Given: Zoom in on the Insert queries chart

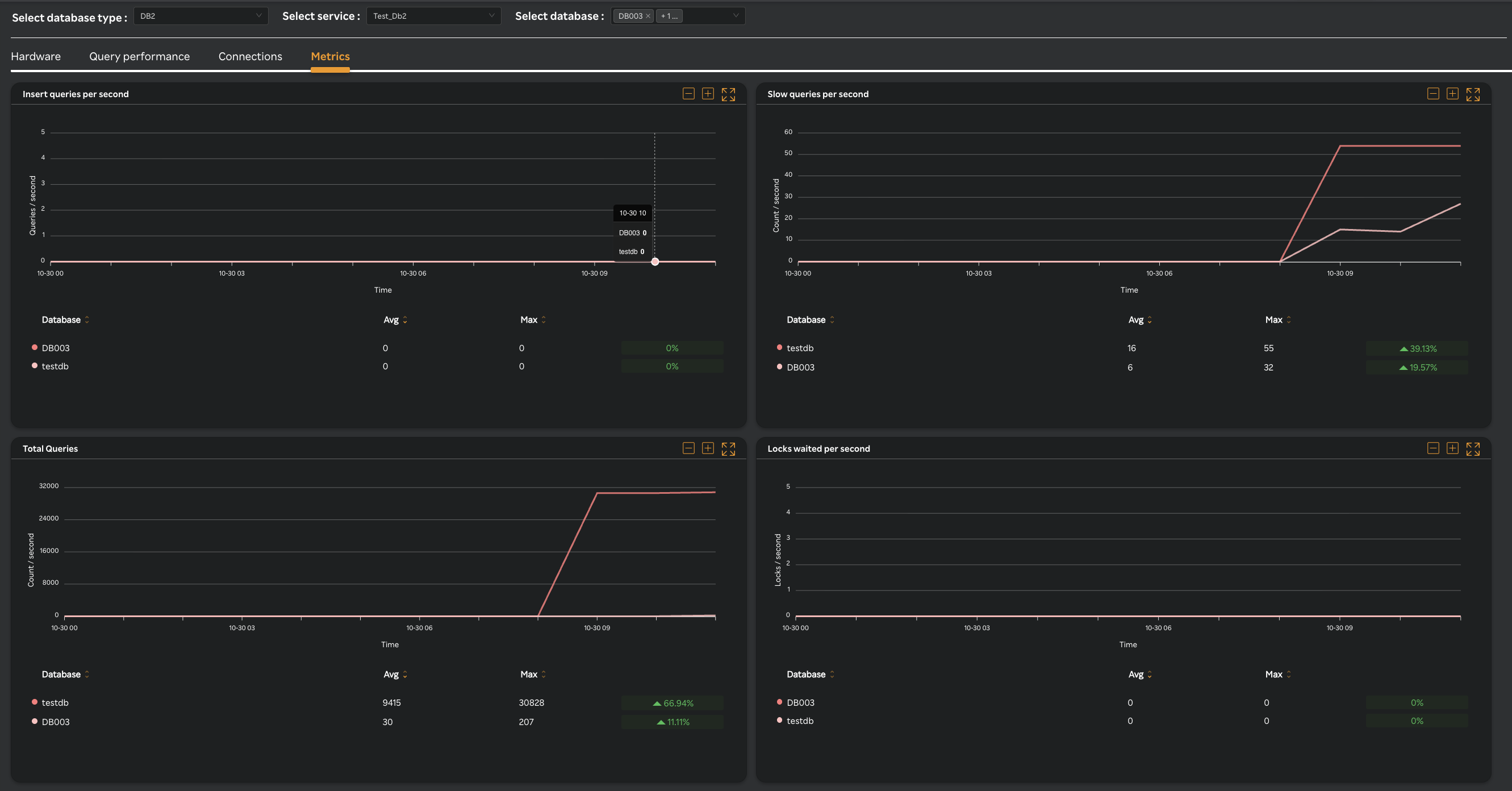Looking at the screenshot, I should 708,94.
